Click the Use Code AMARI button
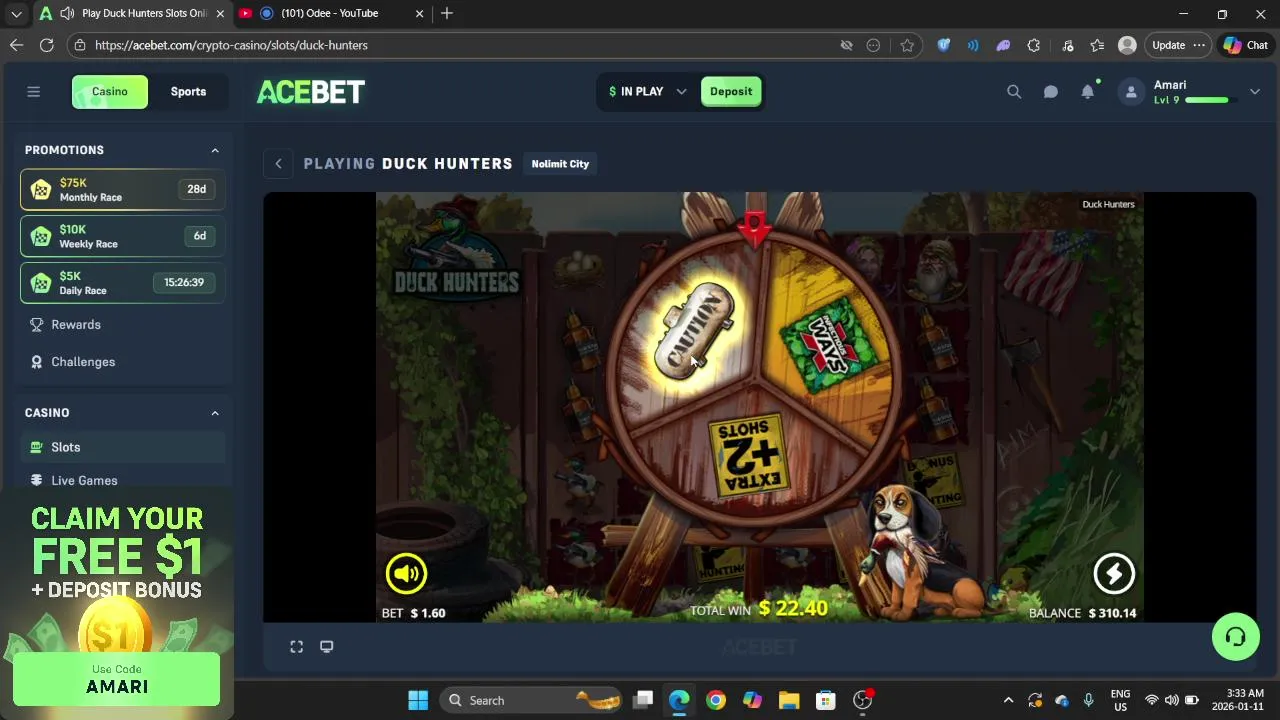 117,679
